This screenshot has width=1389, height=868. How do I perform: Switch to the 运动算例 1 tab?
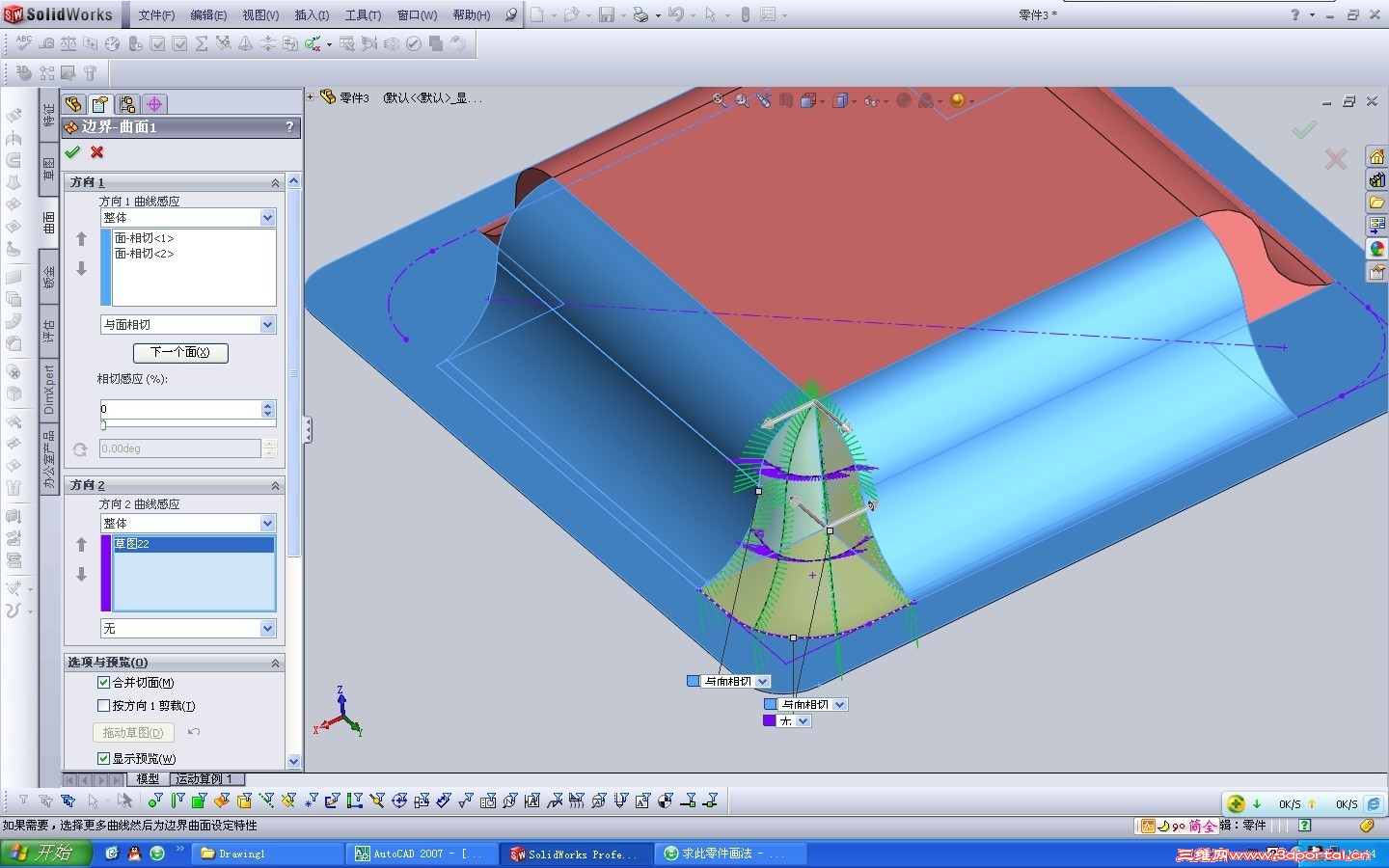[x=204, y=778]
